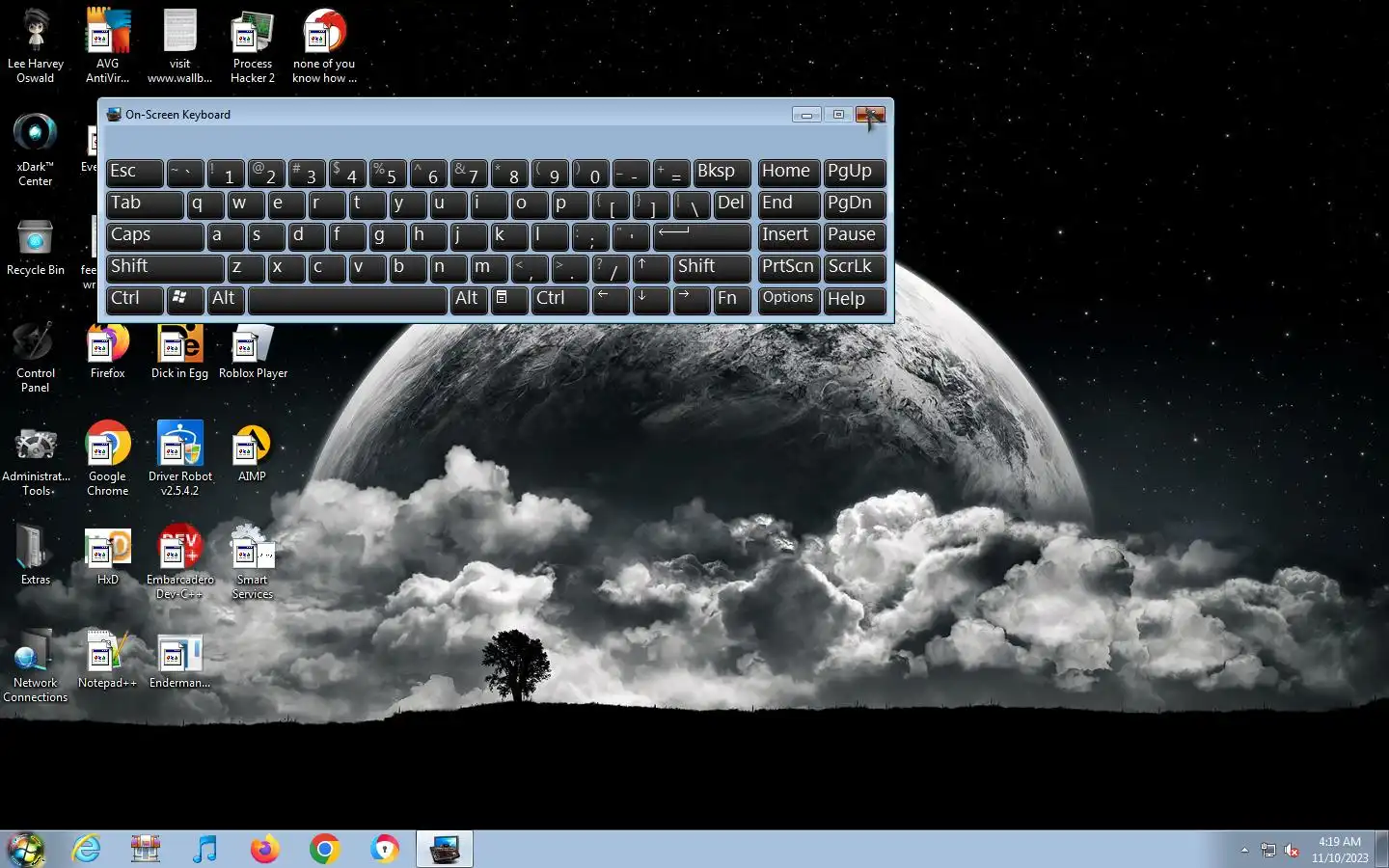Click the Tab key
This screenshot has height=868, width=1389.
point(144,203)
